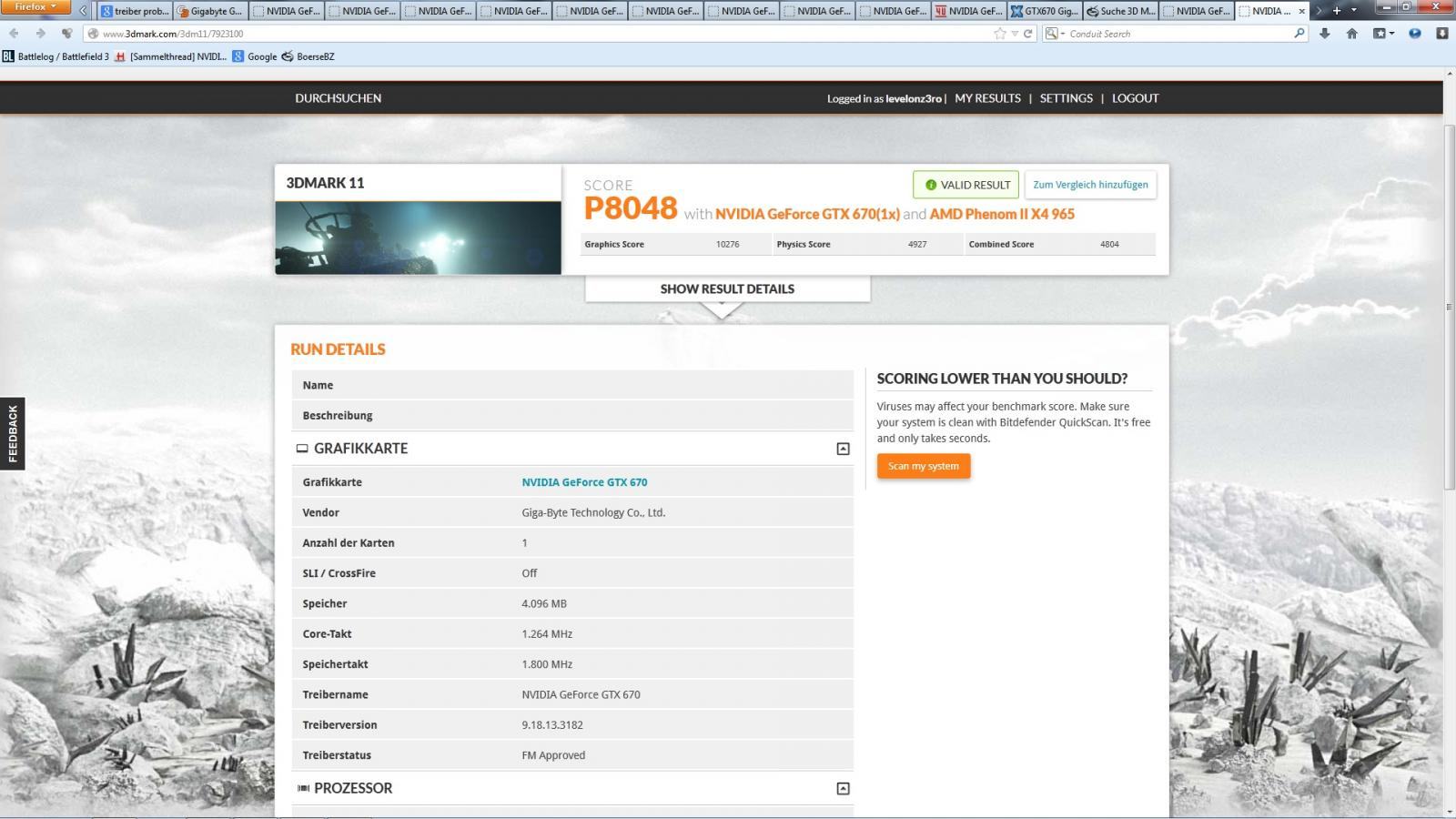Open the Bookmarks menu toolbar icon
The image size is (1456, 819).
[x=1383, y=34]
